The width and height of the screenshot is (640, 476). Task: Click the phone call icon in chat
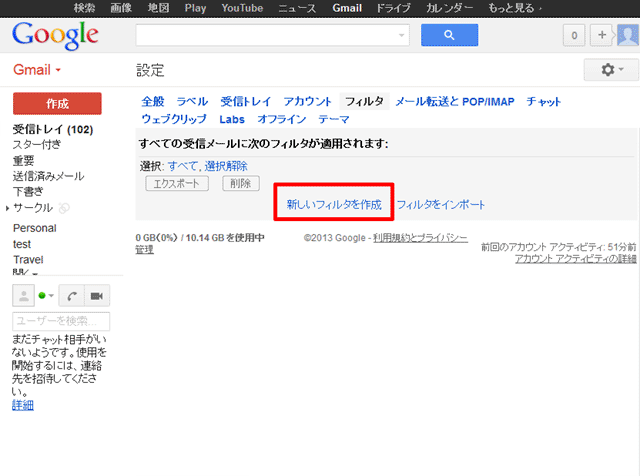click(x=72, y=295)
